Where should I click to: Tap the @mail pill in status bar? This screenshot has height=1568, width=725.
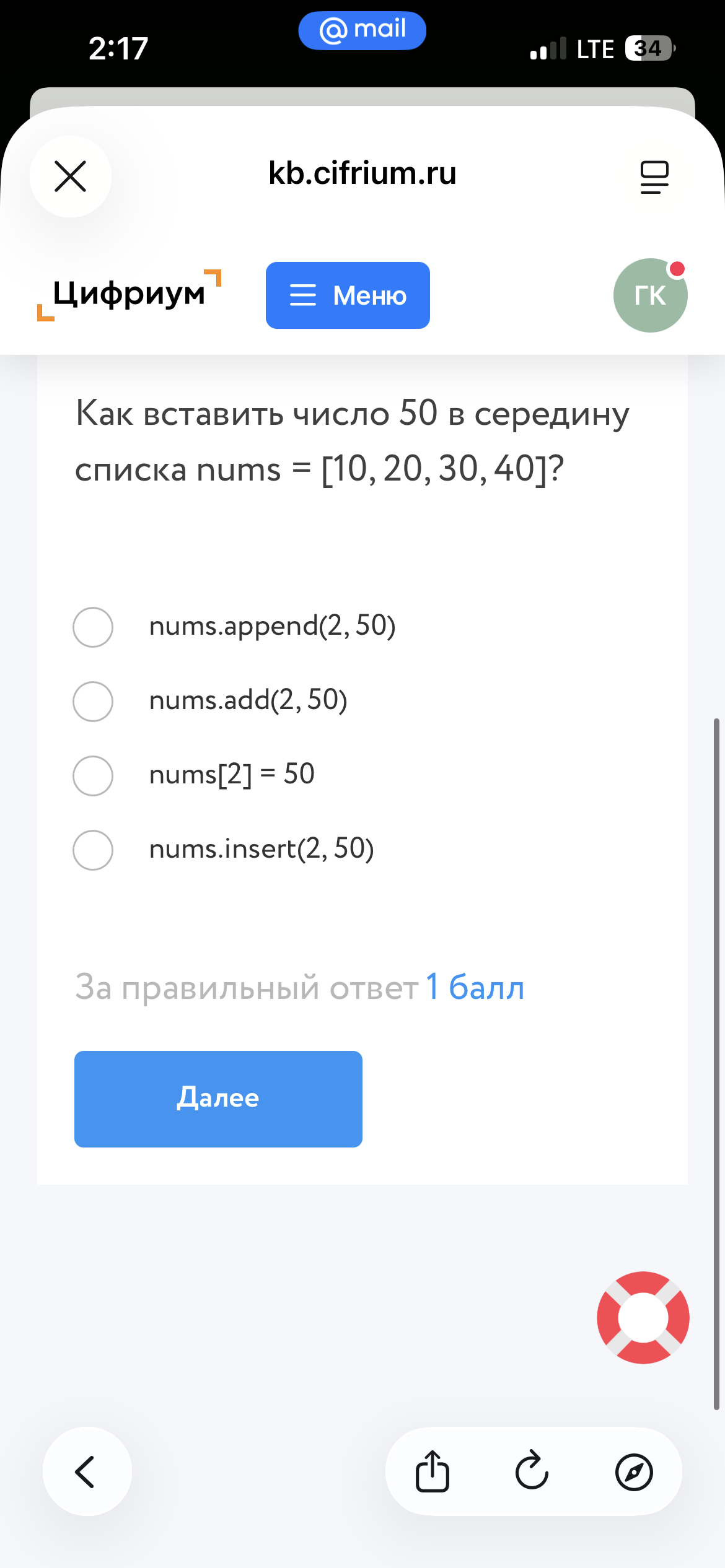(x=362, y=30)
